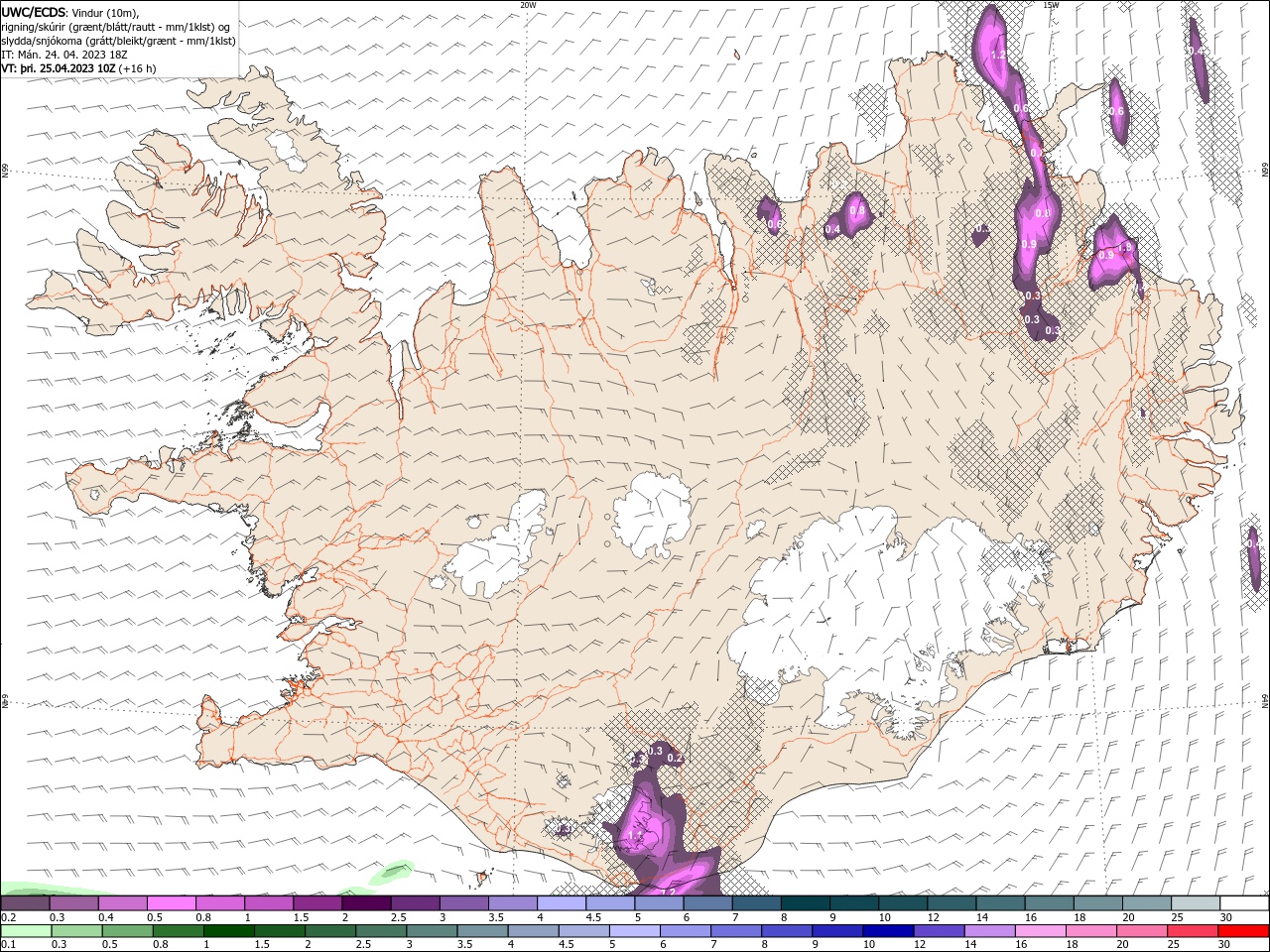Click the 'IT: Mán. 24. 04. 2023 18Z' line

tap(63, 55)
